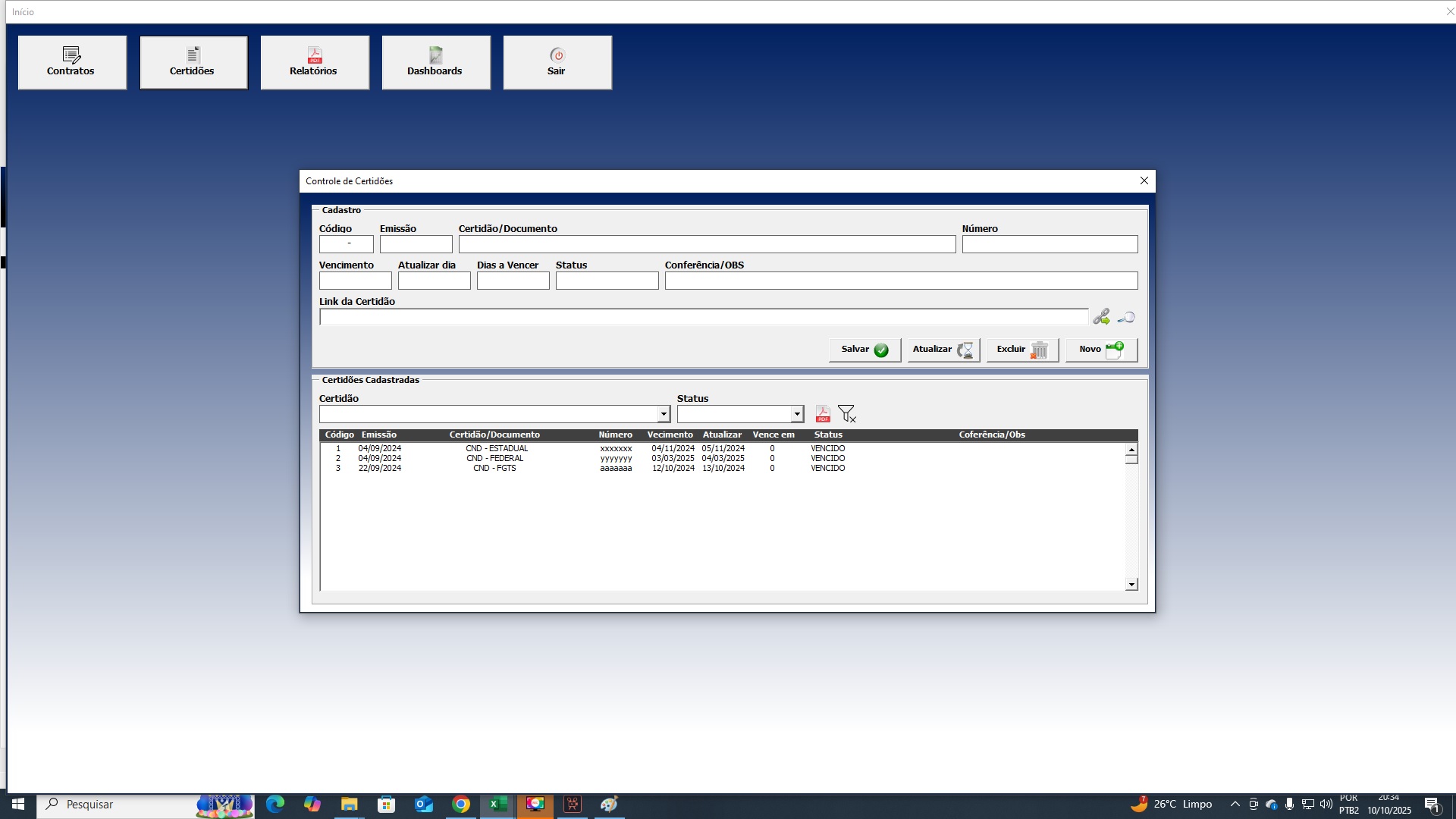Open the Certidões module

pos(193,62)
